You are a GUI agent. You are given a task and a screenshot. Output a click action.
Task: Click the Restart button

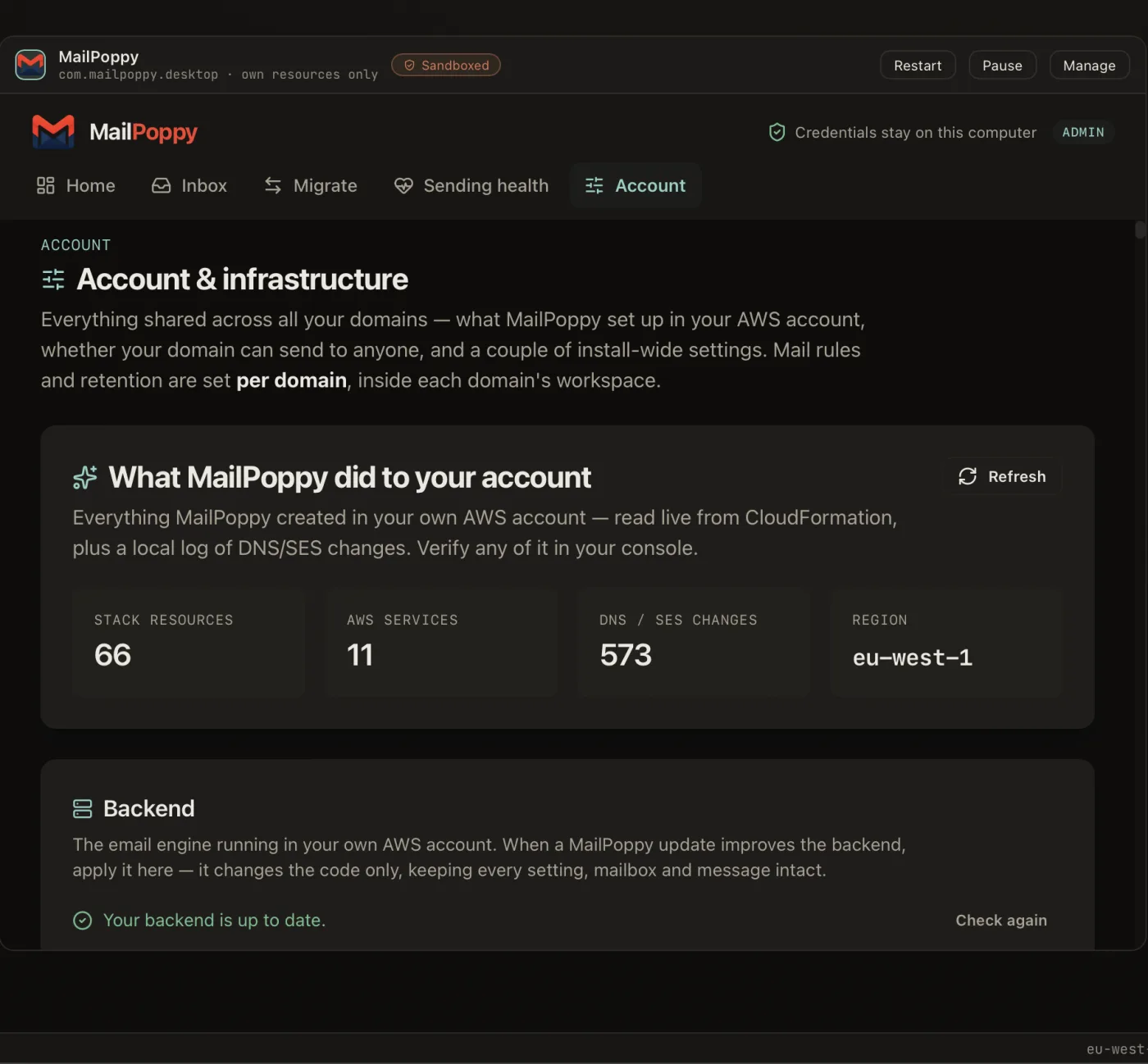coord(918,66)
